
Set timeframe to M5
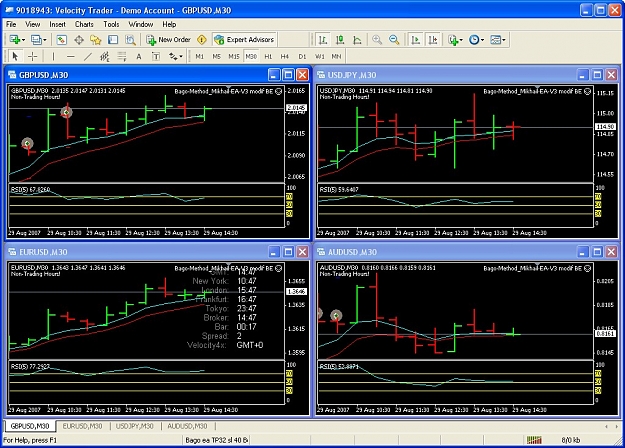coord(216,57)
